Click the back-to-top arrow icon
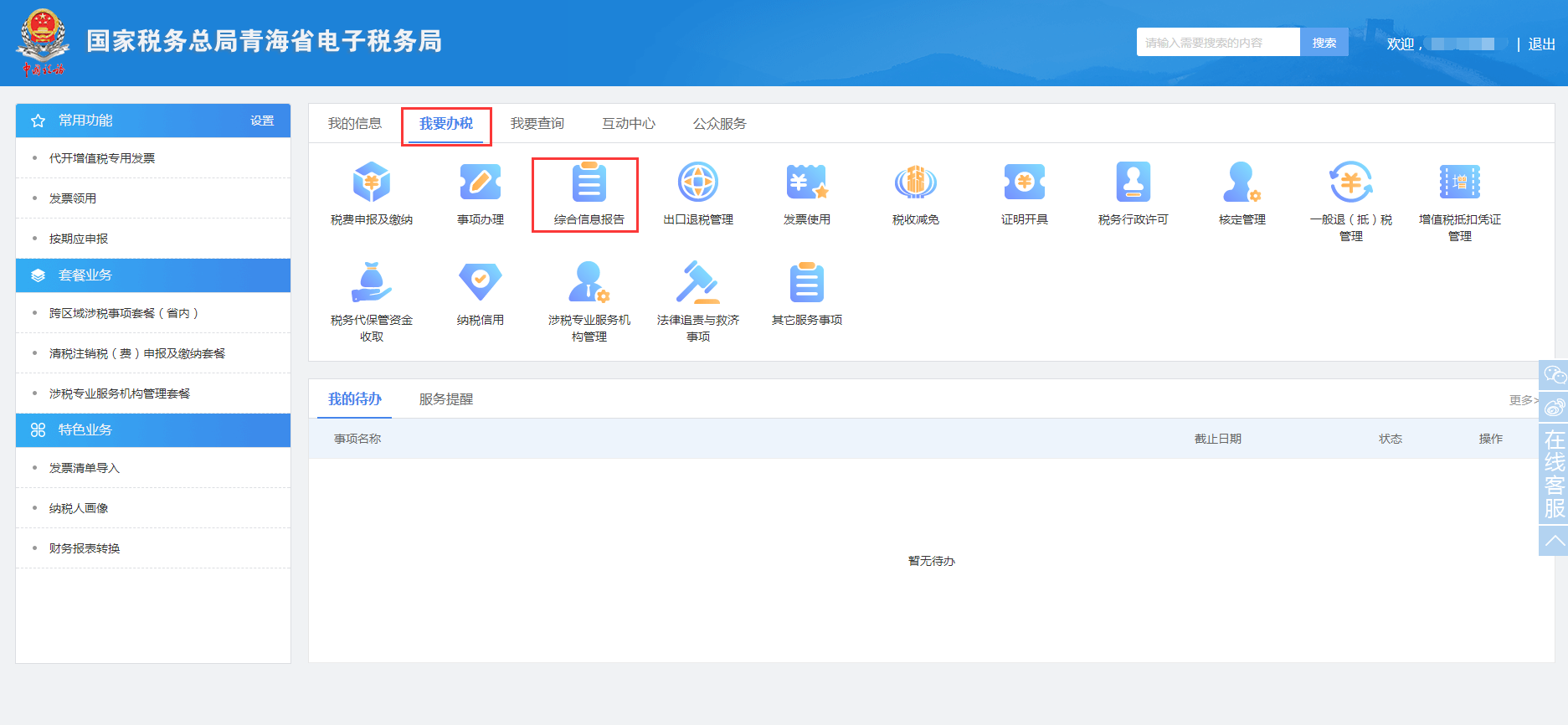Viewport: 1568px width, 725px height. point(1555,541)
